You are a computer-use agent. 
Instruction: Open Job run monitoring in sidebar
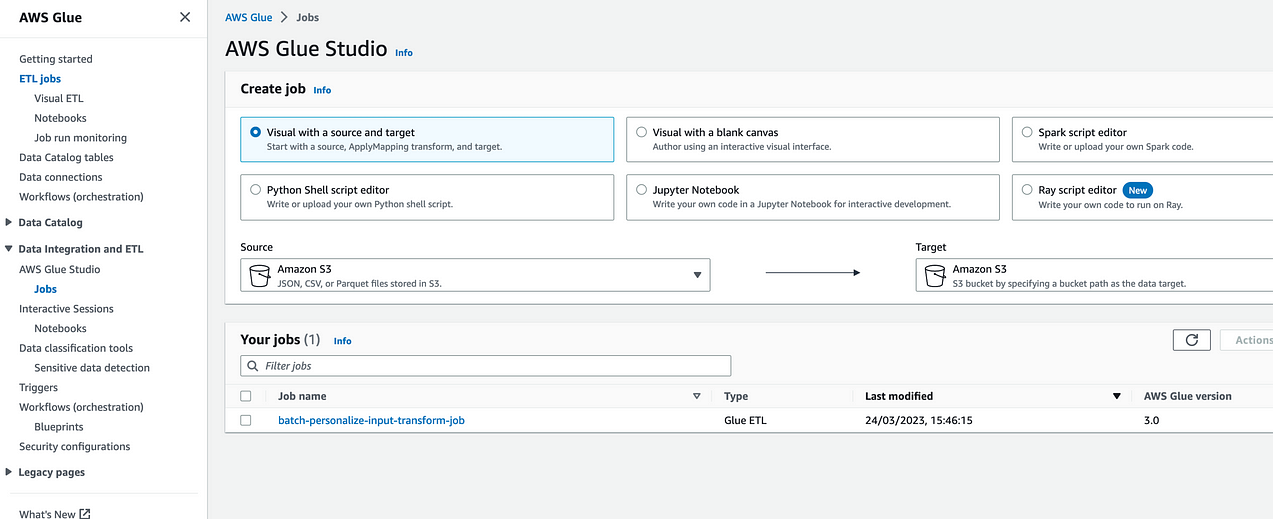80,138
